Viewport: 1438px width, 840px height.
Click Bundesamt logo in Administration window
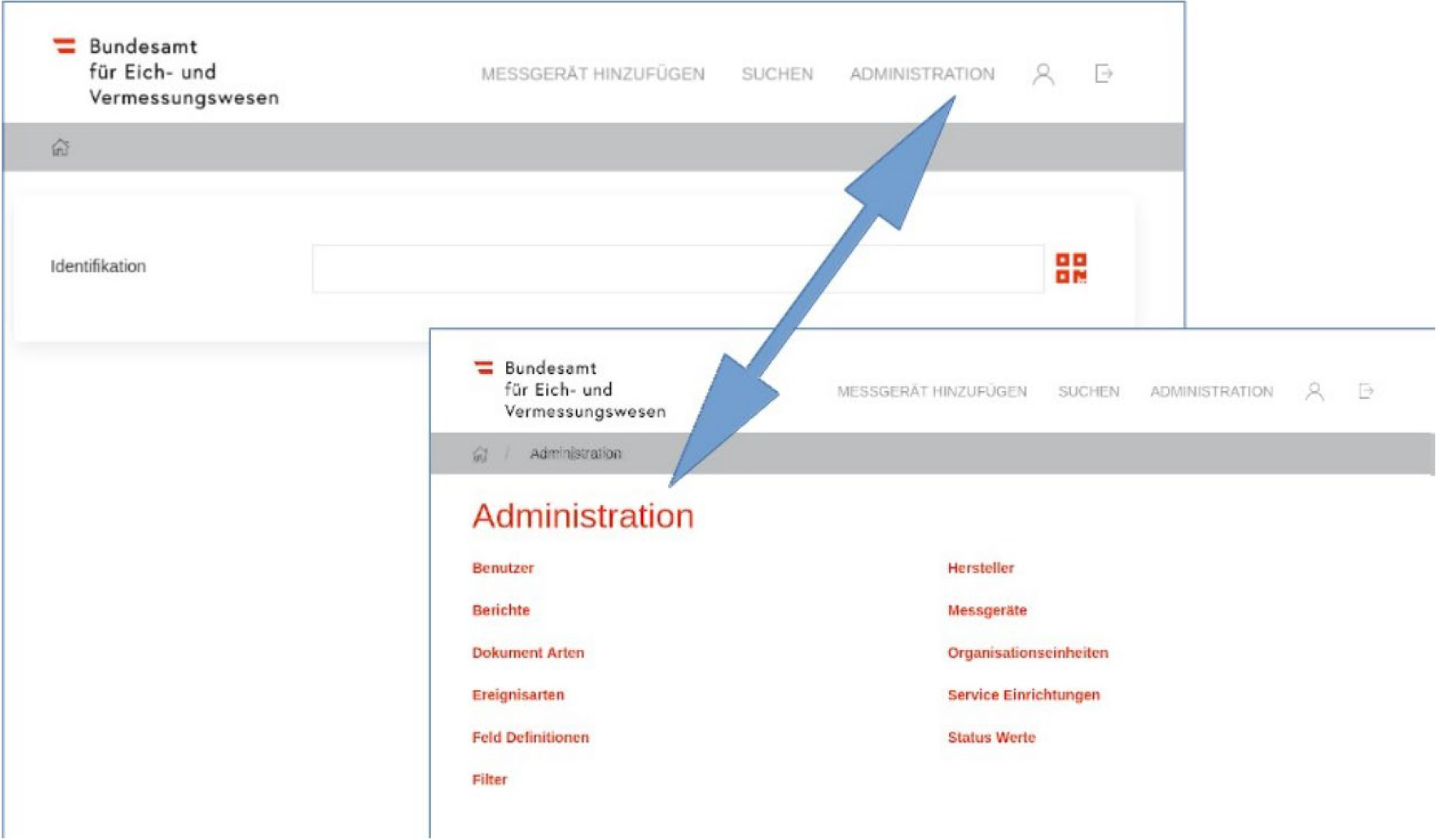tap(570, 389)
